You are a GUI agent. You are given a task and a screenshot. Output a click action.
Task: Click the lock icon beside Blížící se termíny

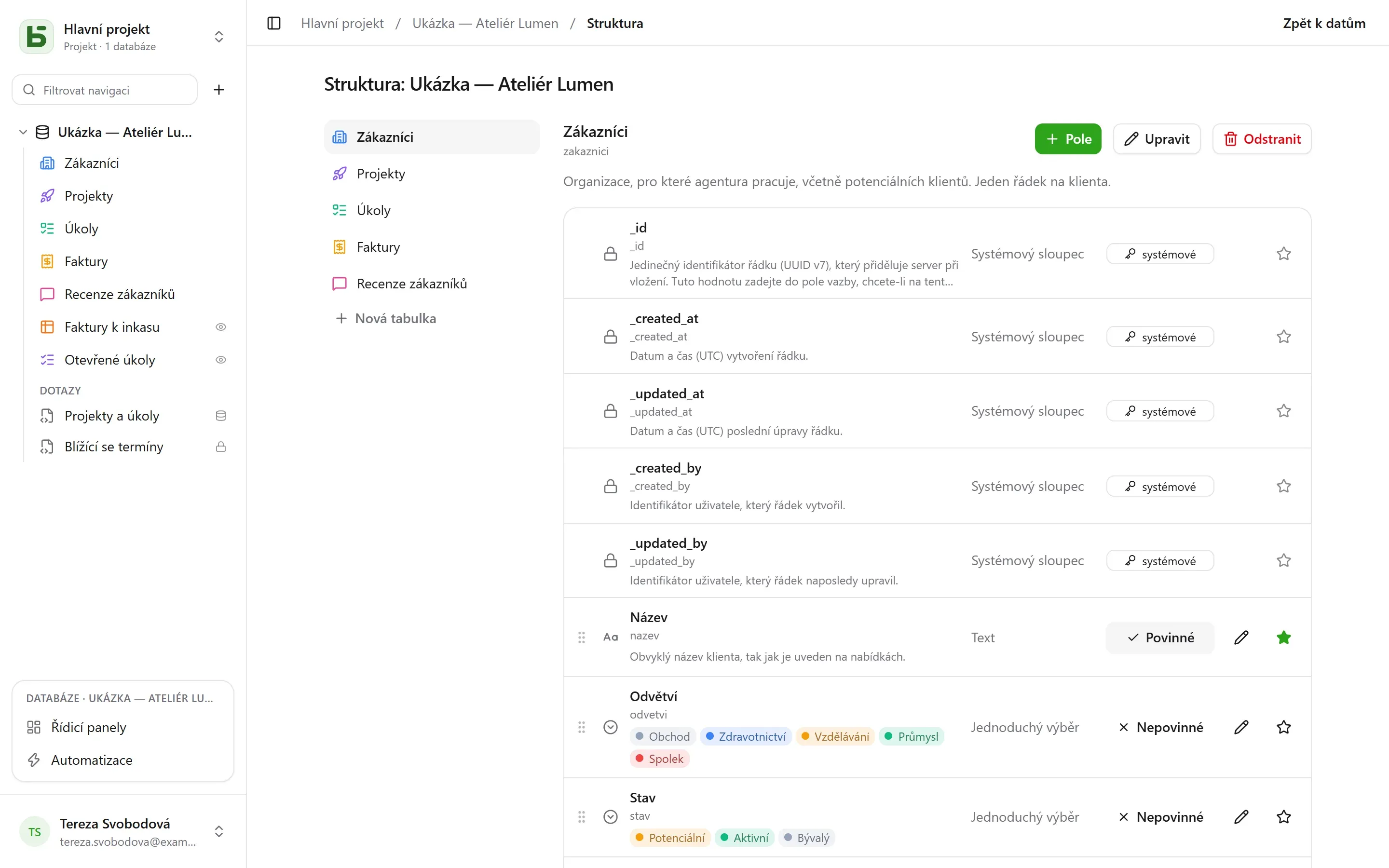[220, 447]
